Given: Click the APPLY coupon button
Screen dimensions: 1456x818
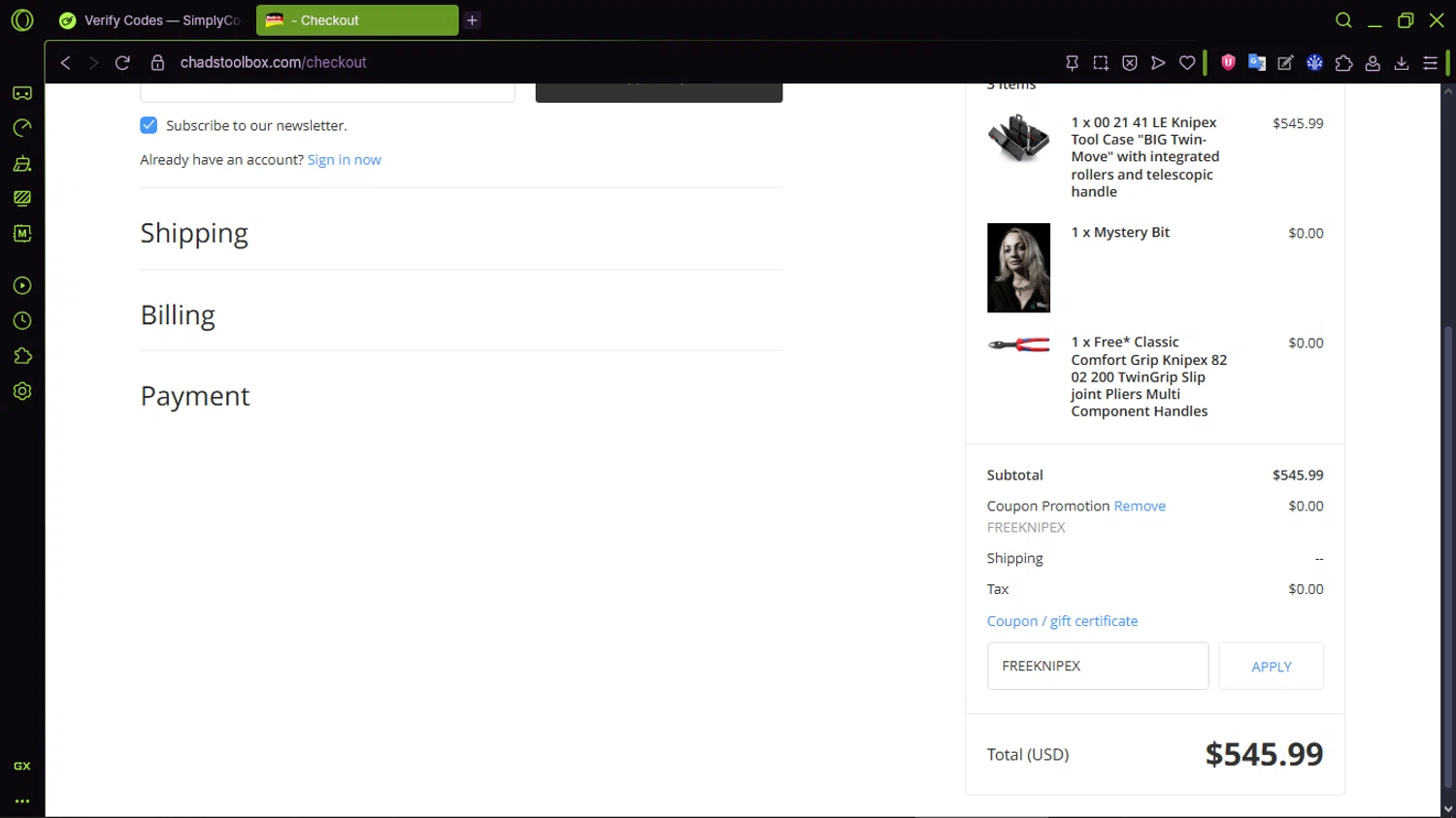Looking at the screenshot, I should pos(1272,666).
